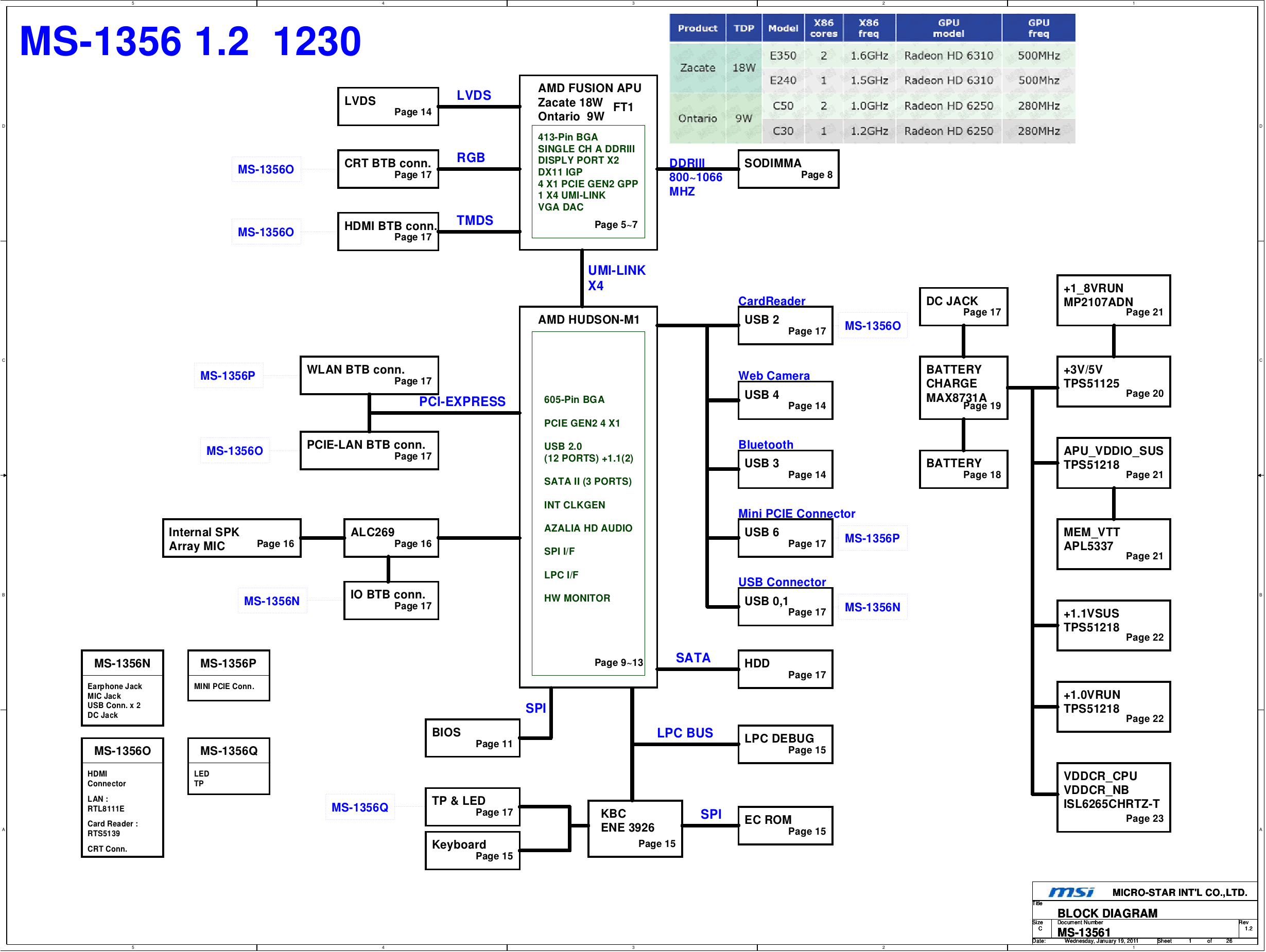Select the VDDCR_CPU ISL6265CHRTZ-T power block
Image resolution: width=1266 pixels, height=952 pixels.
[x=1113, y=797]
